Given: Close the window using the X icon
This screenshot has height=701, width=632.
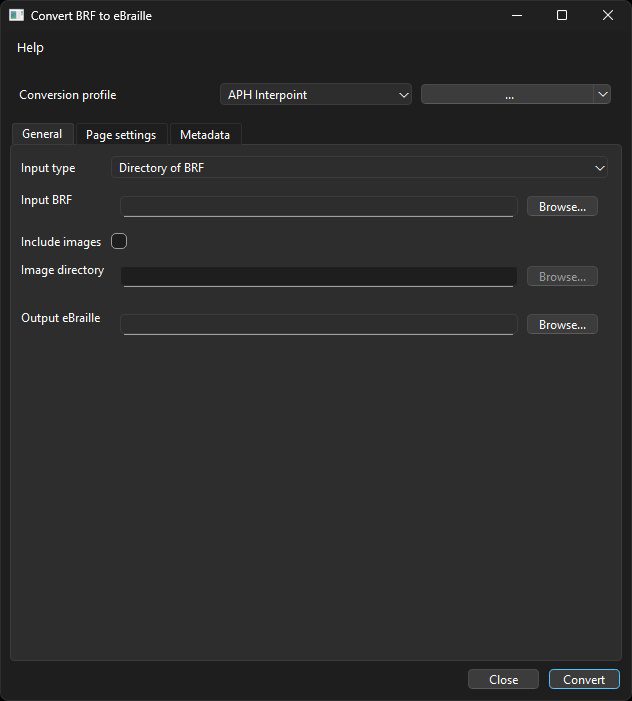Looking at the screenshot, I should pyautogui.click(x=608, y=16).
